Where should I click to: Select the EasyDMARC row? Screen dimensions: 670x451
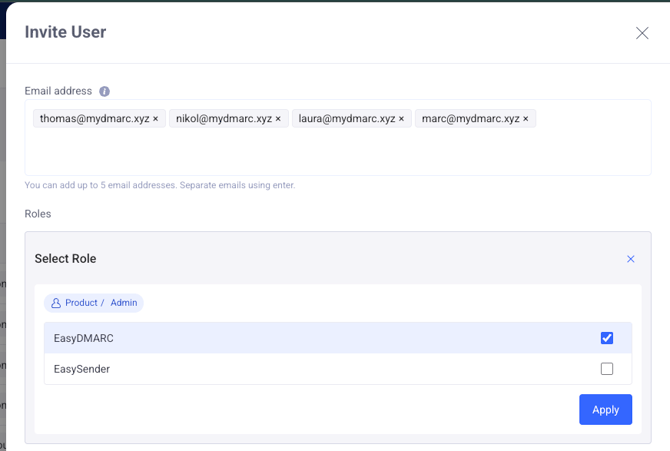[x=300, y=338]
